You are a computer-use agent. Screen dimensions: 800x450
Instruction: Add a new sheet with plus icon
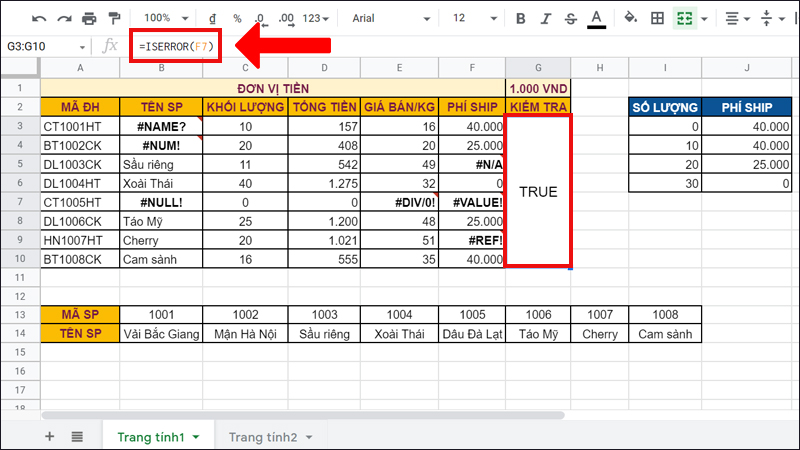49,437
